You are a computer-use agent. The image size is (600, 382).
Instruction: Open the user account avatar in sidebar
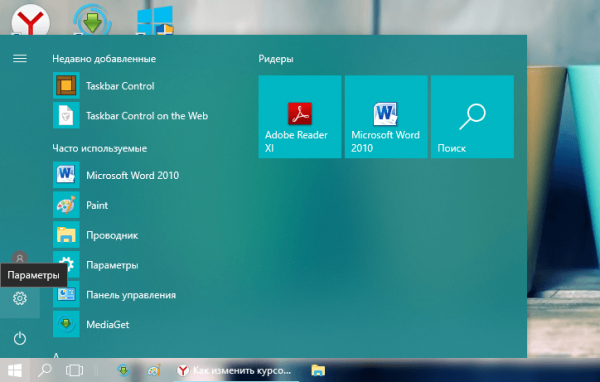(x=20, y=258)
